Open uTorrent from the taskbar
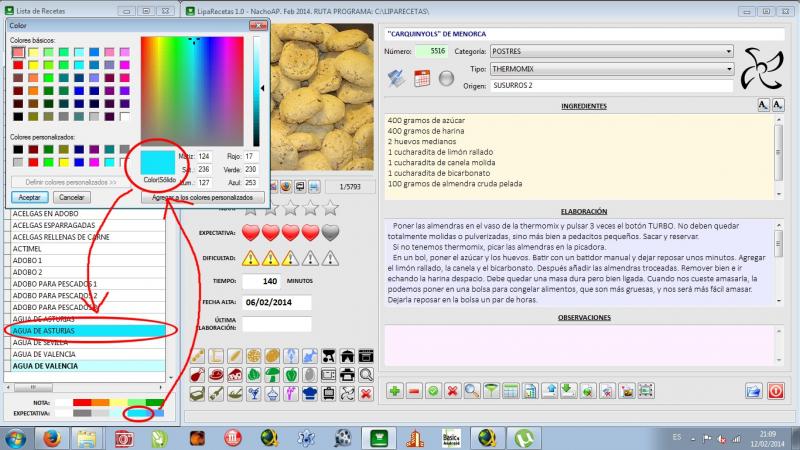 pyautogui.click(x=523, y=438)
